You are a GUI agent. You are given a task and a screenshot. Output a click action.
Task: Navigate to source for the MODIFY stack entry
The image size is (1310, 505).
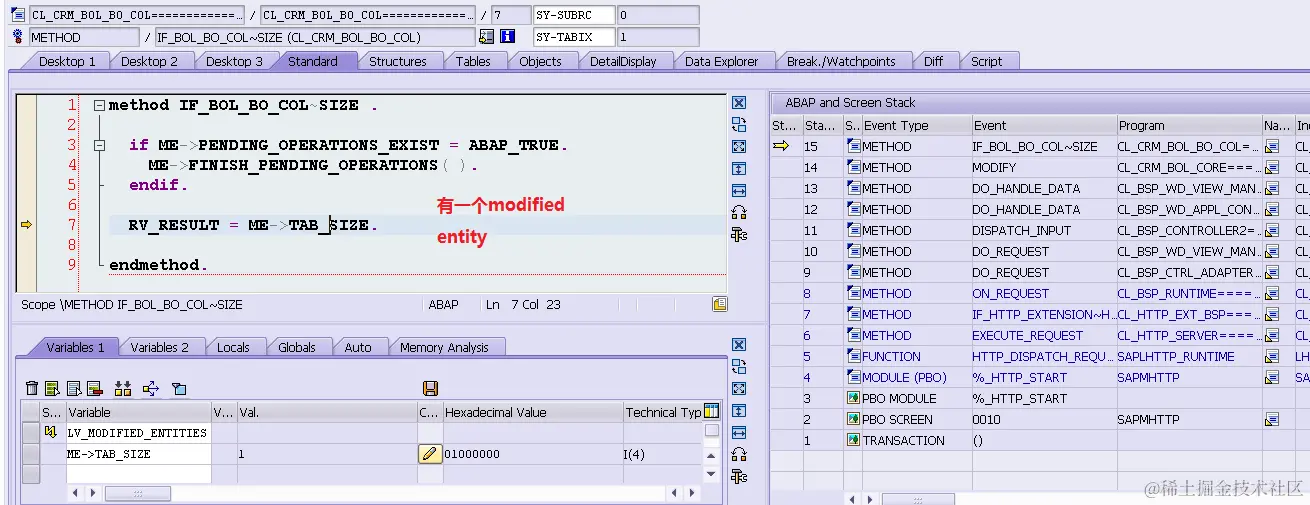click(x=1272, y=167)
